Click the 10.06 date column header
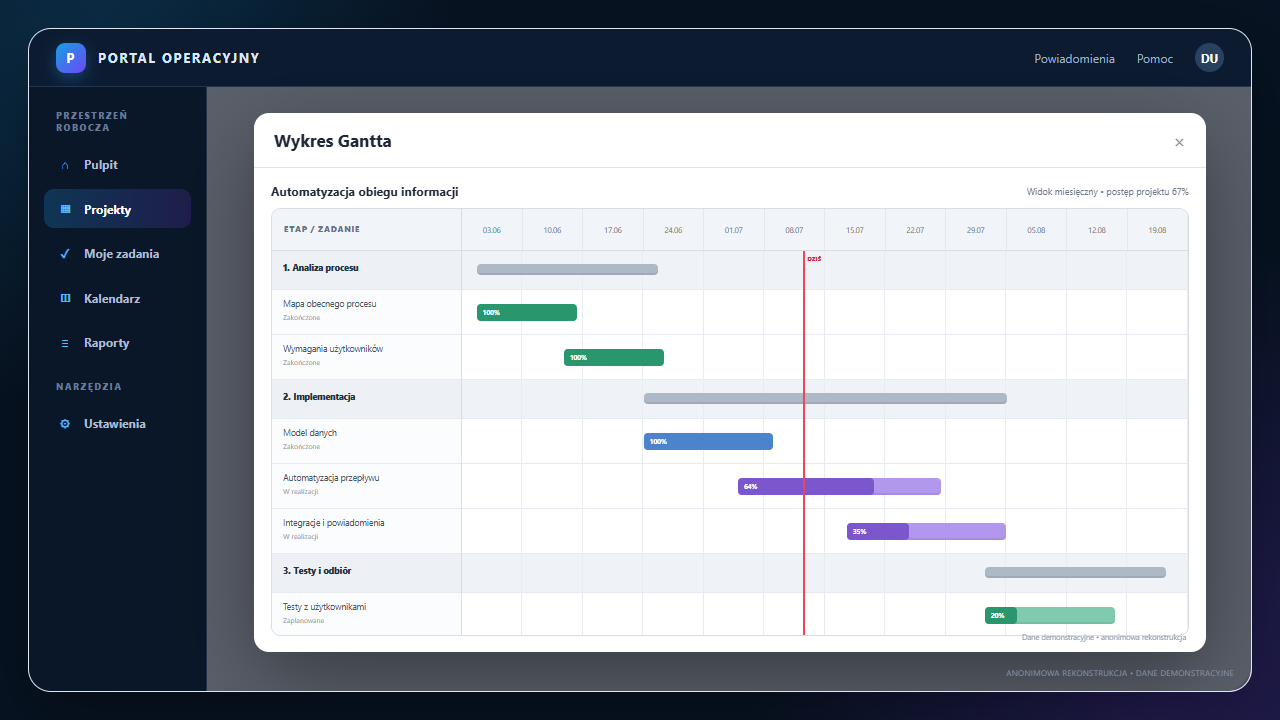 pos(552,230)
